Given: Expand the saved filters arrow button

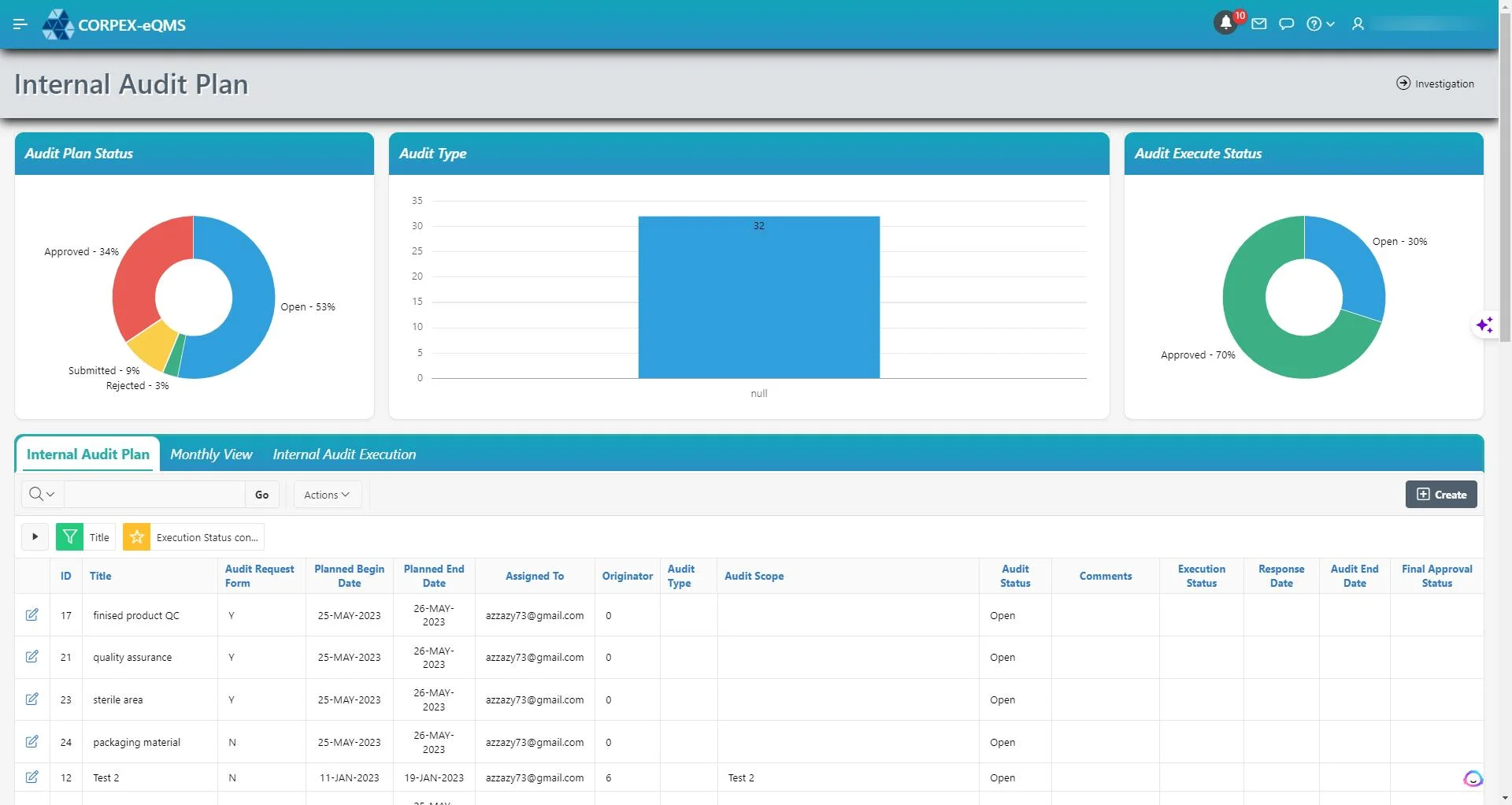Looking at the screenshot, I should tap(35, 537).
